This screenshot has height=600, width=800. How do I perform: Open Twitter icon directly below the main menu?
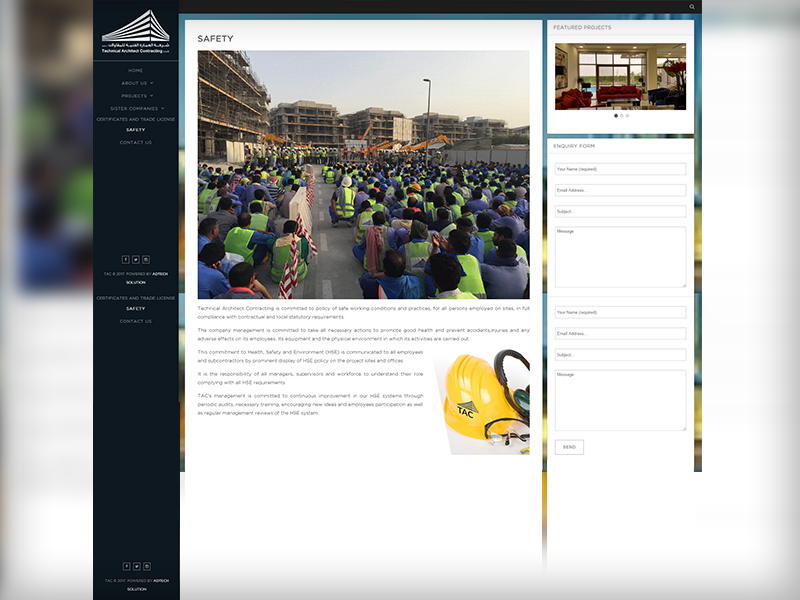click(x=136, y=259)
